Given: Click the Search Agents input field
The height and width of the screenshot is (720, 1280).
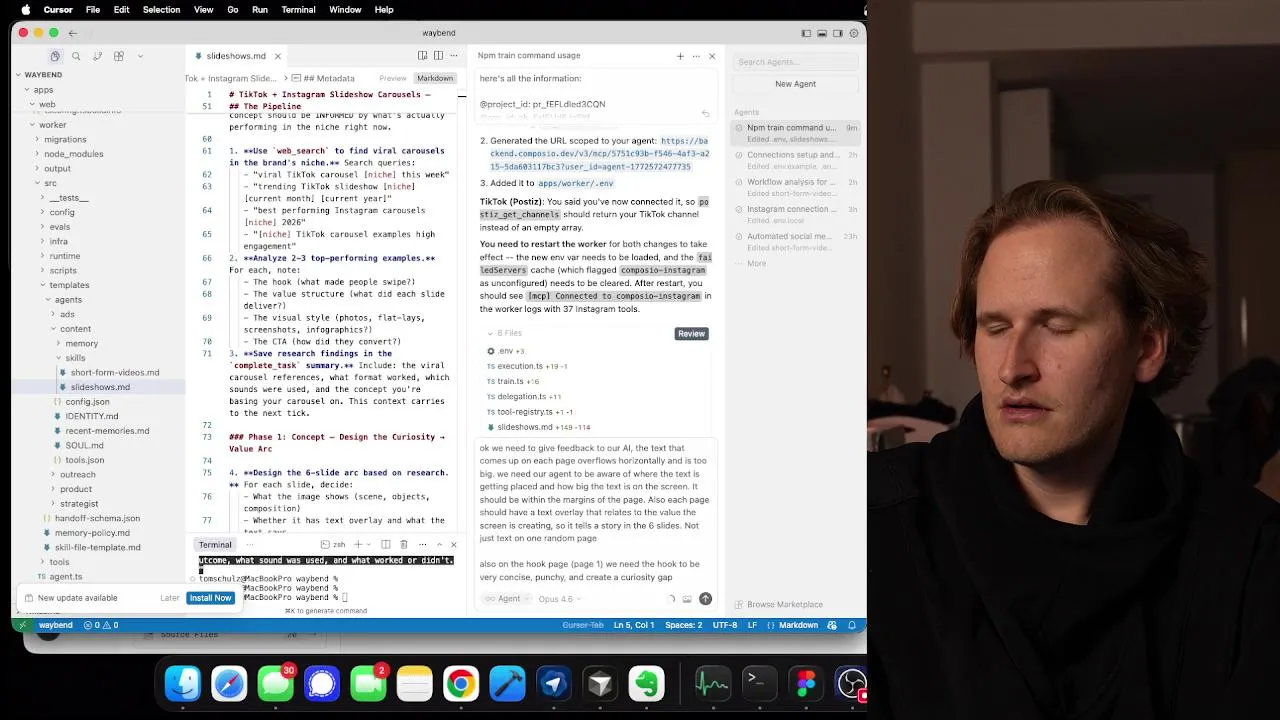Looking at the screenshot, I should [x=795, y=62].
